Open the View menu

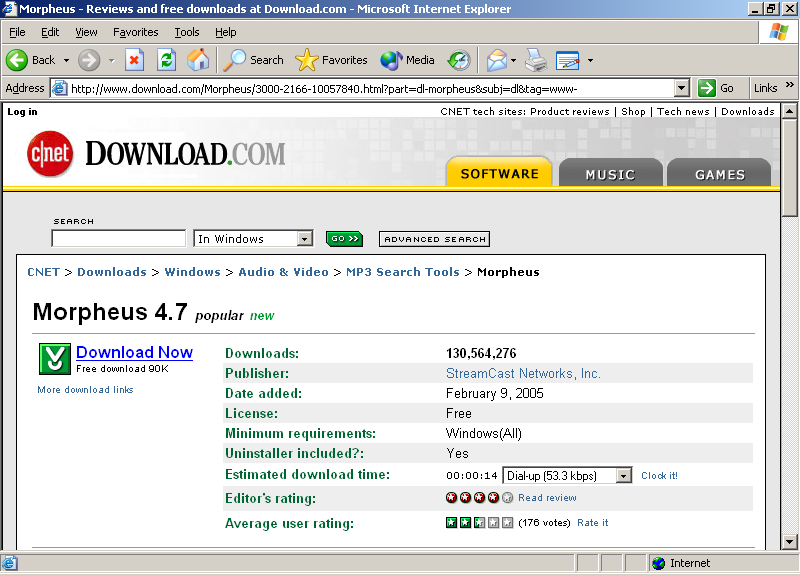tap(86, 32)
